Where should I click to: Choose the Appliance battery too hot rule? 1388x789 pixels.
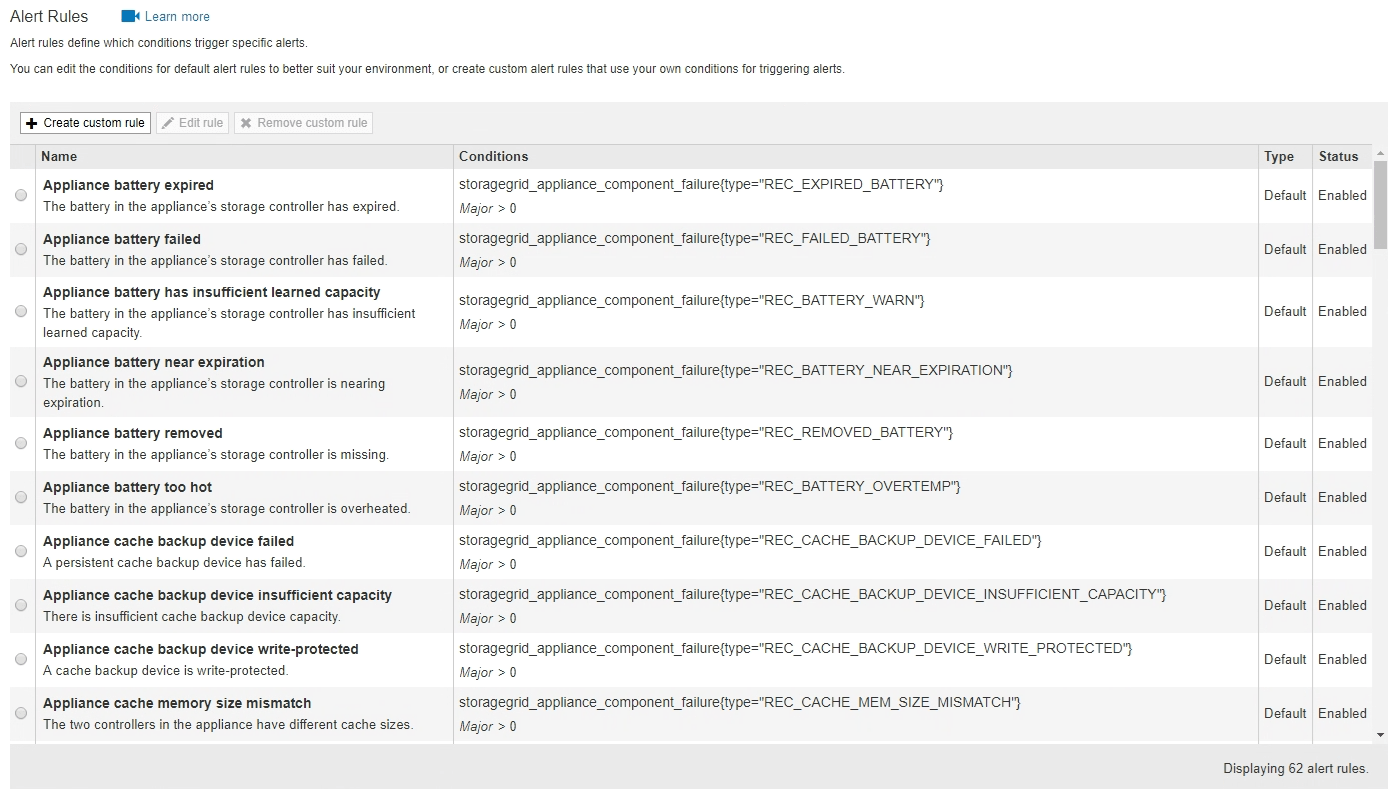(x=21, y=498)
